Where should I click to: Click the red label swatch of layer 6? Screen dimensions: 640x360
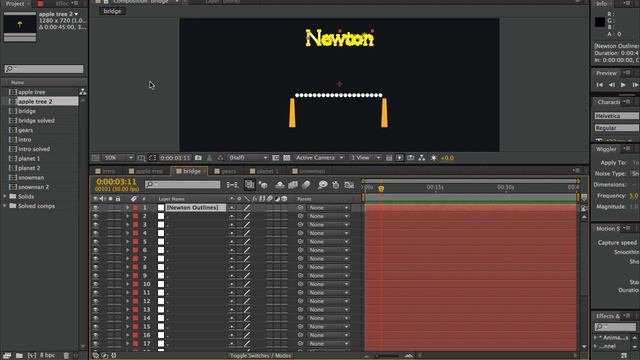[136, 250]
